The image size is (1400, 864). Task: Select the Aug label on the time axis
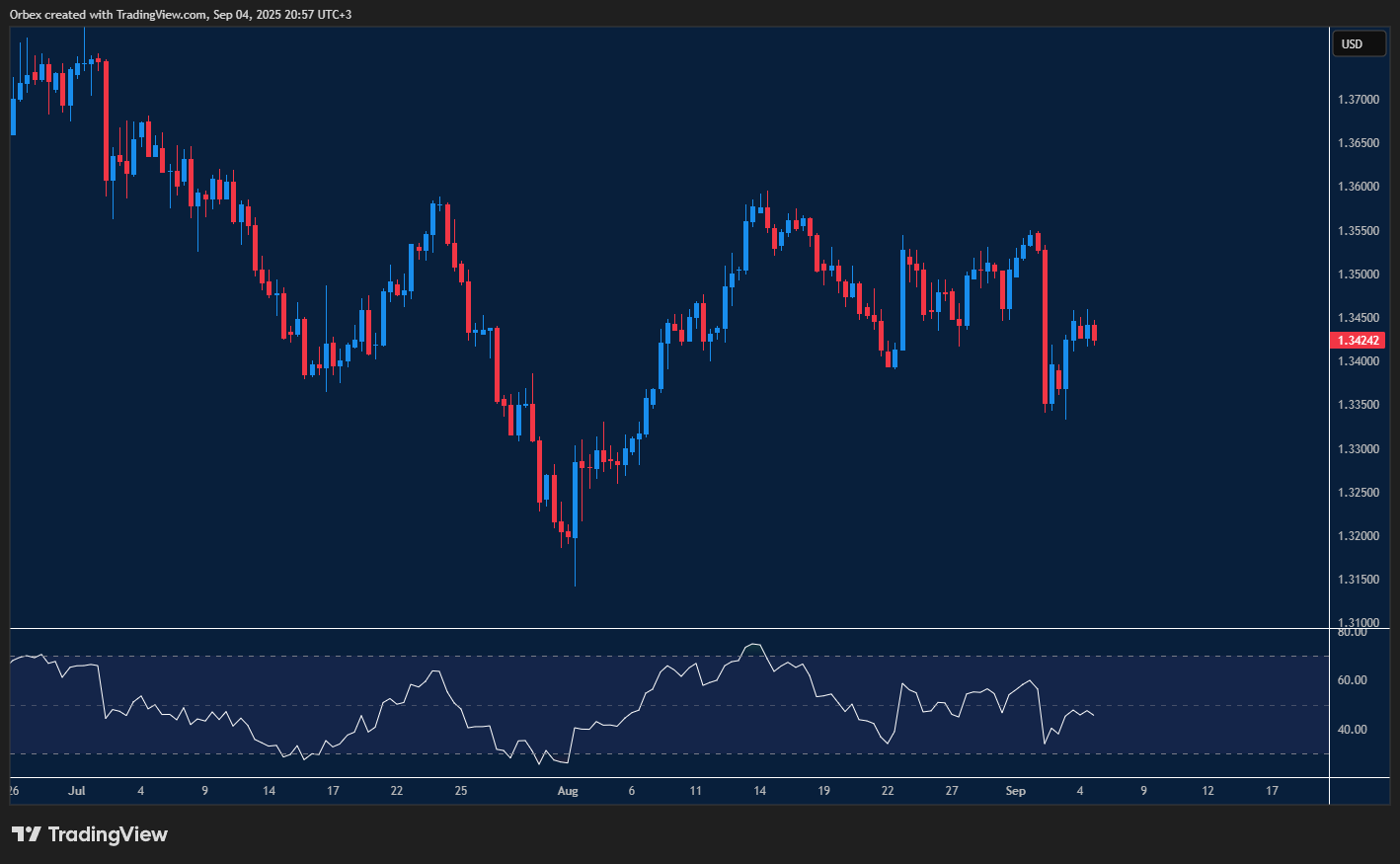tap(568, 791)
